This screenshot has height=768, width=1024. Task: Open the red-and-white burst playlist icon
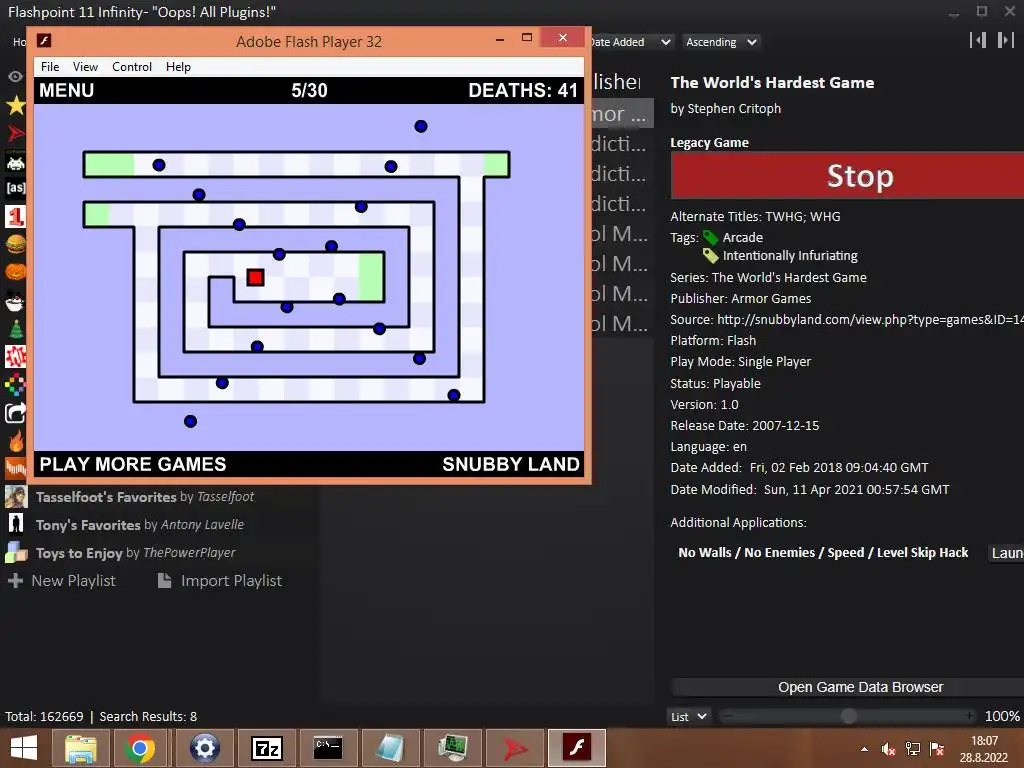click(x=15, y=357)
